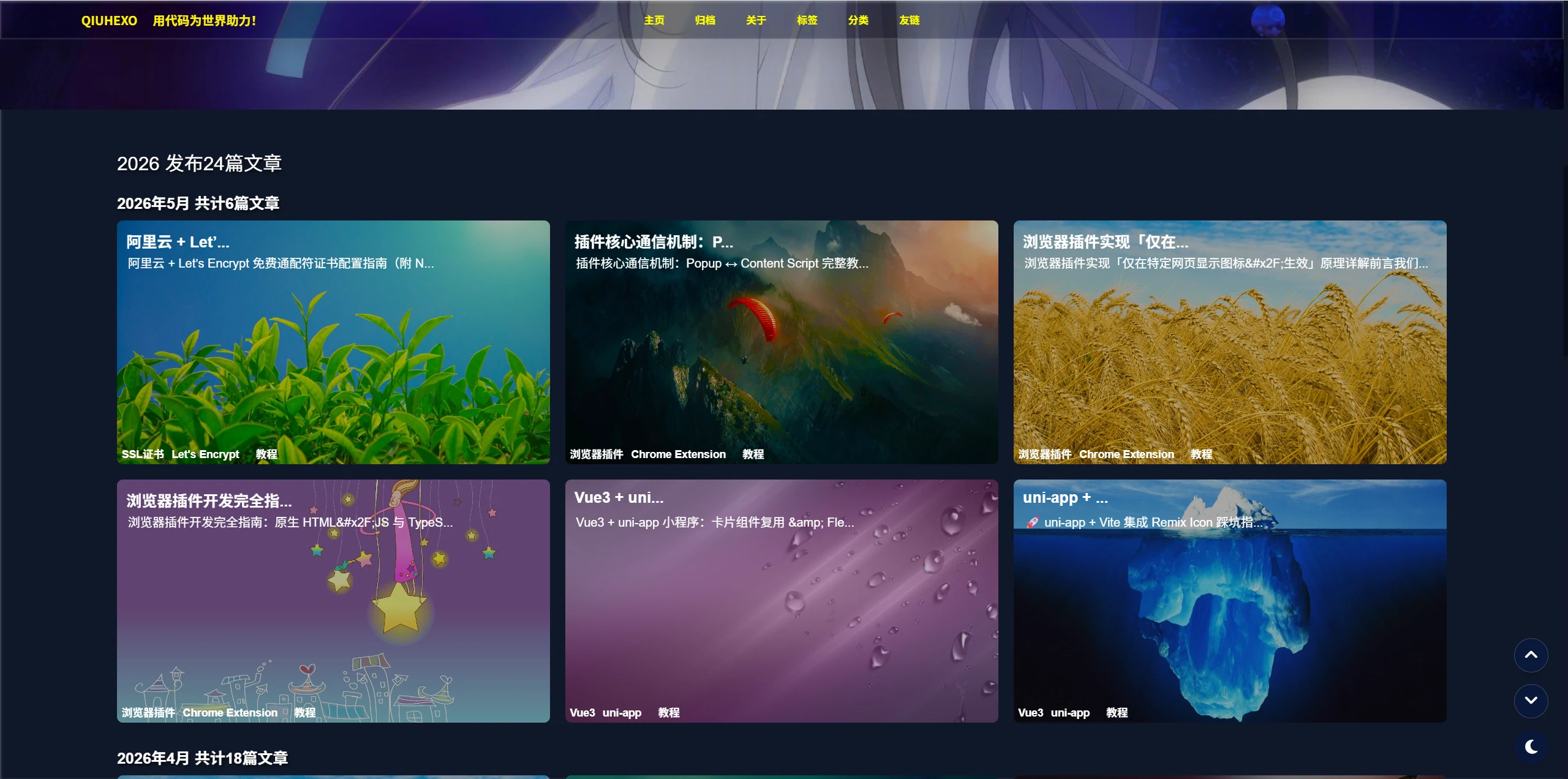
Task: Click the scroll-to-top arrow button
Action: [x=1531, y=655]
